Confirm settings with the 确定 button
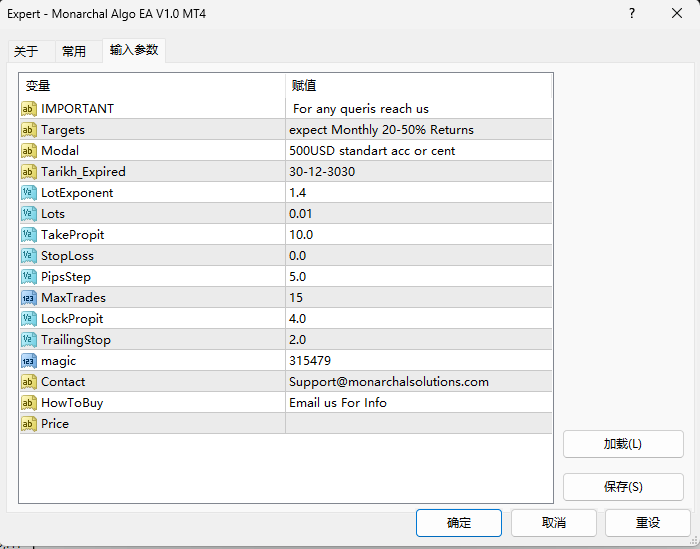Viewport: 700px width, 549px height. (x=458, y=523)
